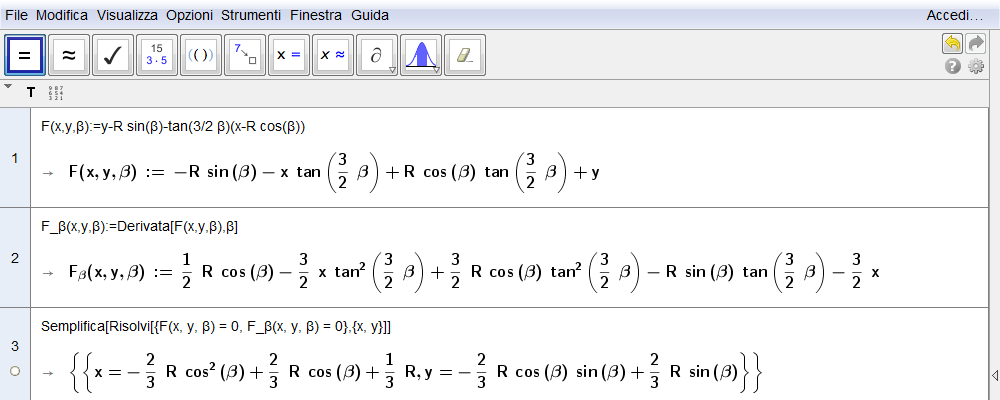Select the Keep Input checkmark tool

coord(113,56)
